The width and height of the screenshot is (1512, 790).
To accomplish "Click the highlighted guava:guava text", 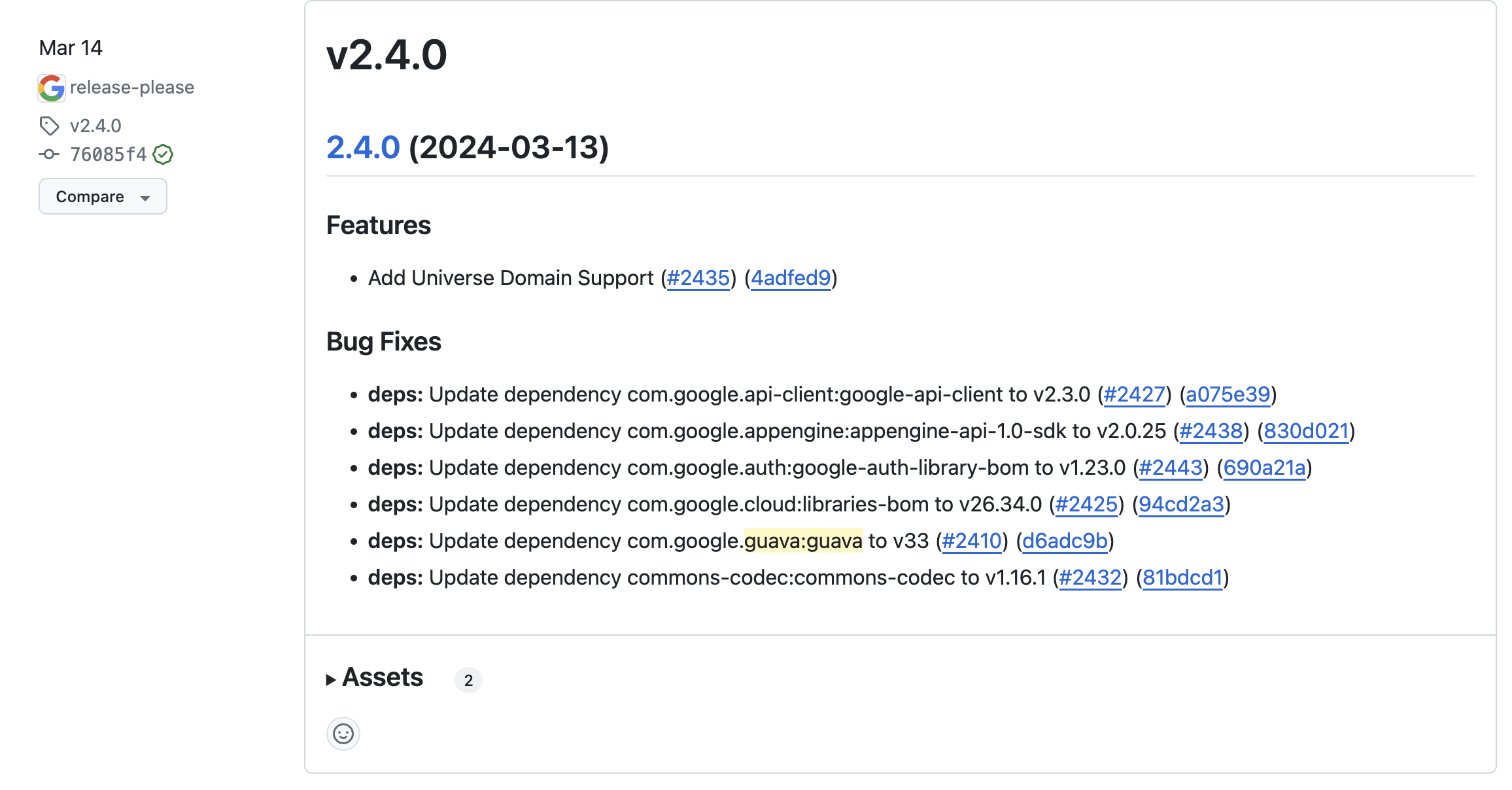I will (x=804, y=541).
